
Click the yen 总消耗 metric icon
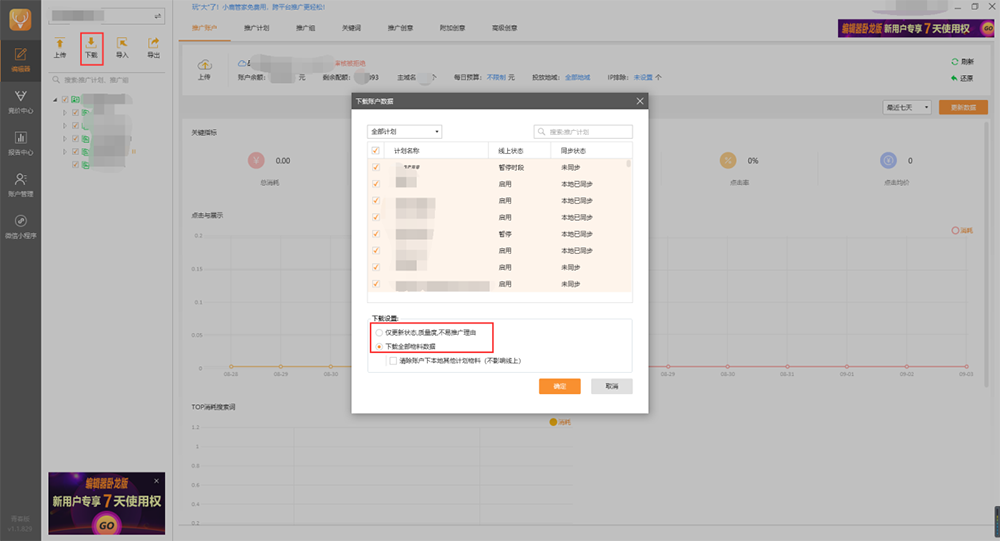point(256,161)
